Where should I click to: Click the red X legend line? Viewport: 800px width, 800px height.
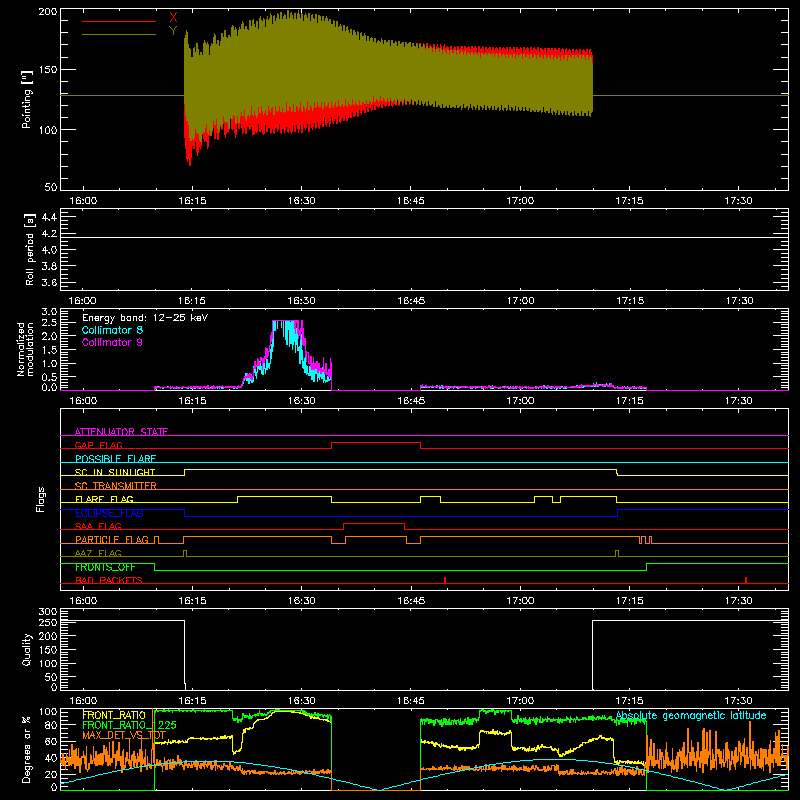tap(119, 21)
